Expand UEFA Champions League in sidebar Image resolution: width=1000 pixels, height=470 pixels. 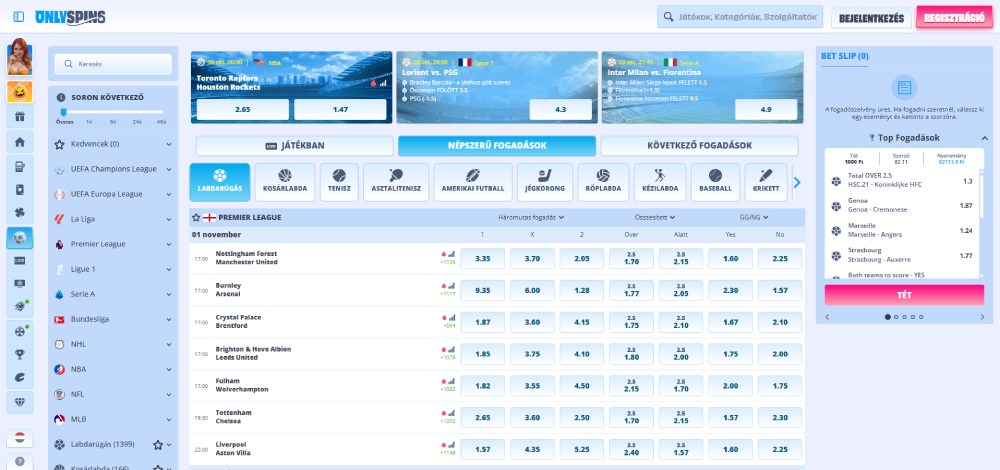tap(168, 169)
